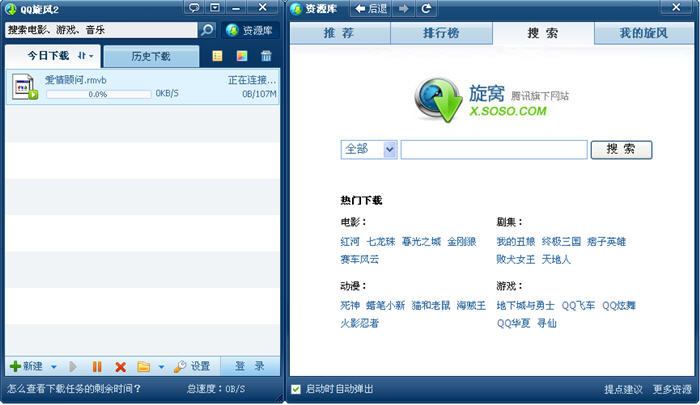Viewport: 700px width, 405px height.
Task: Click the 登录 login button
Action: (249, 366)
